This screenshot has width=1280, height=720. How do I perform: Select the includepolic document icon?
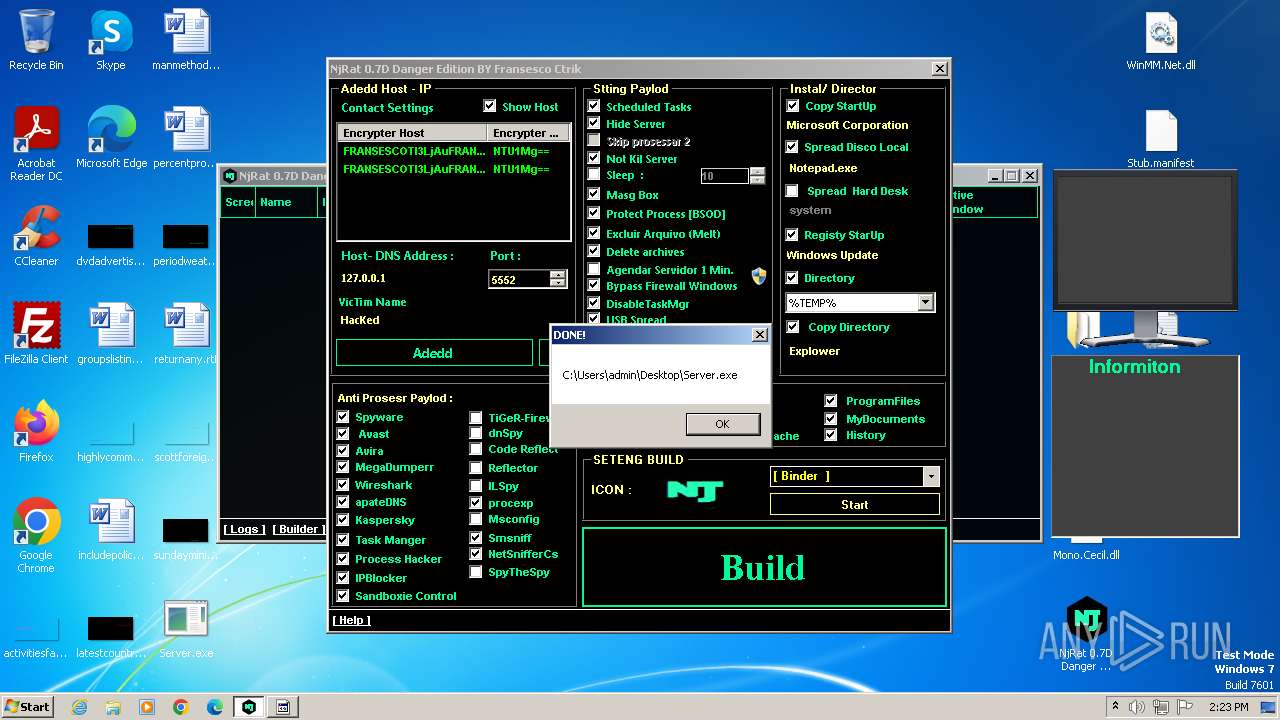[x=111, y=530]
